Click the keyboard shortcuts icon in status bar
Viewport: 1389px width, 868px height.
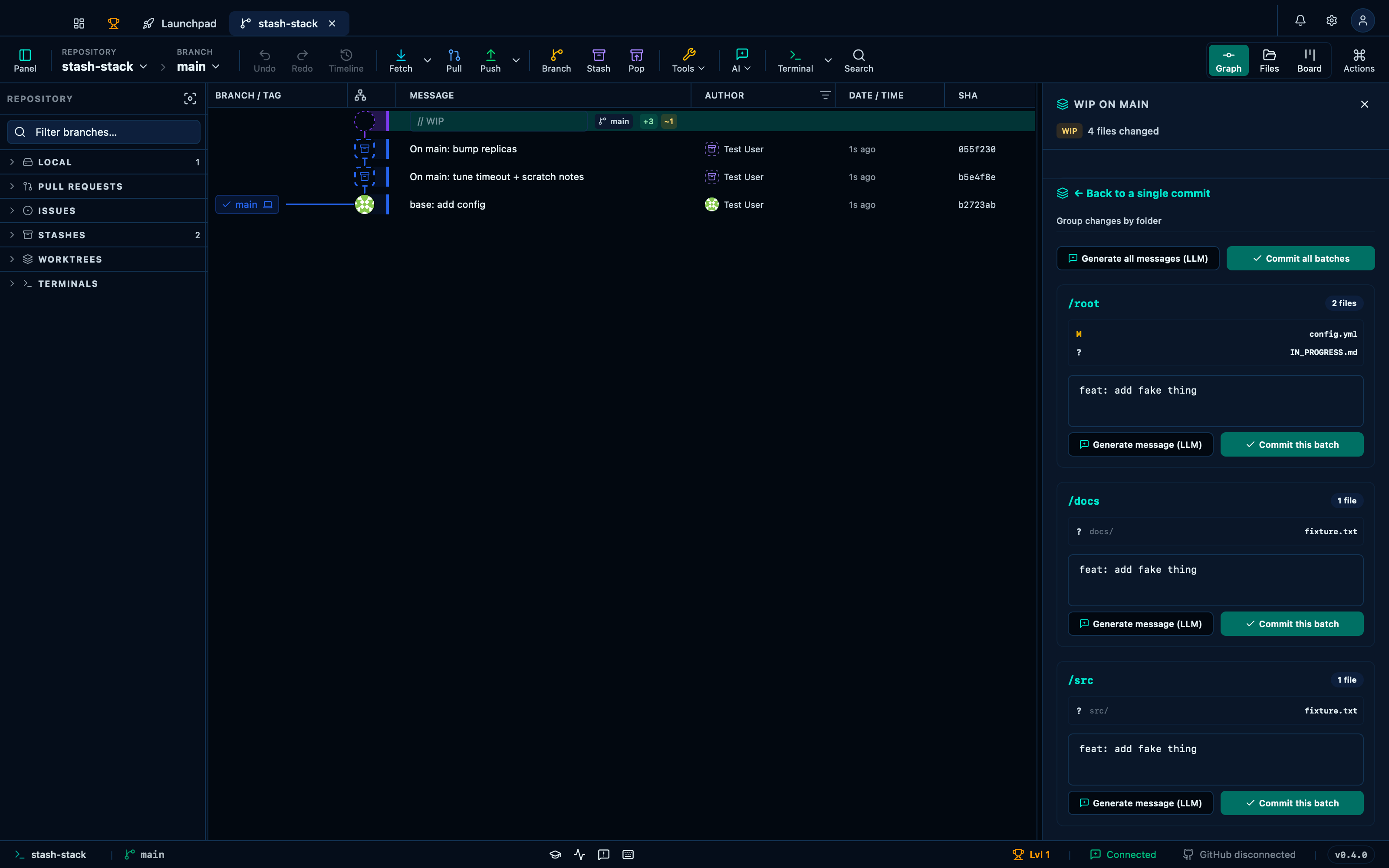tap(628, 854)
